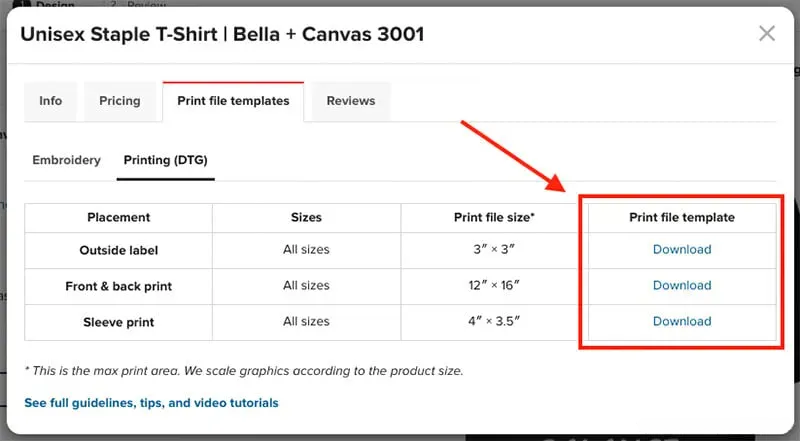Open the Info tab
The height and width of the screenshot is (441, 800).
tap(50, 101)
